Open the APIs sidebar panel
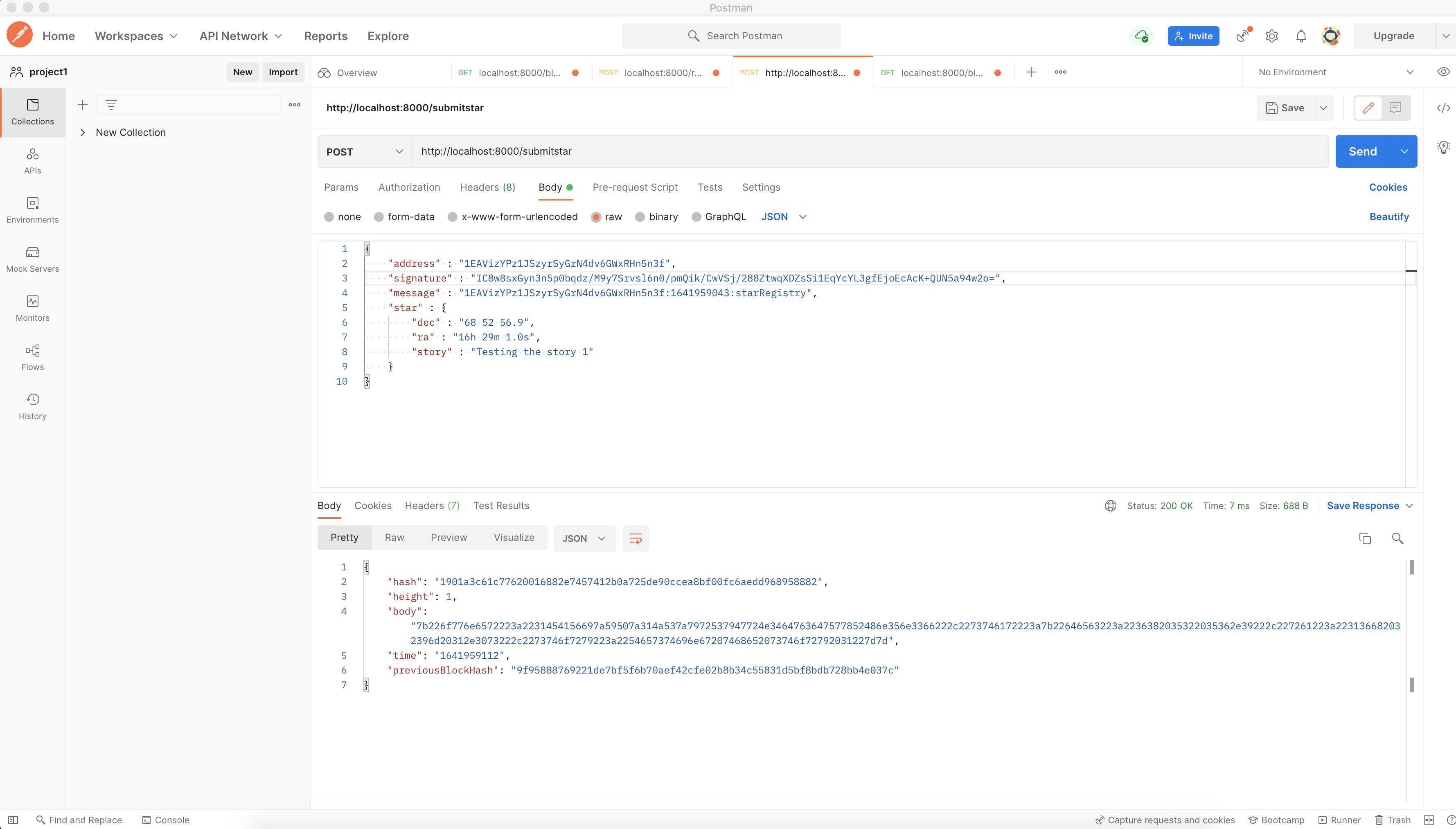The height and width of the screenshot is (829, 1456). tap(32, 161)
